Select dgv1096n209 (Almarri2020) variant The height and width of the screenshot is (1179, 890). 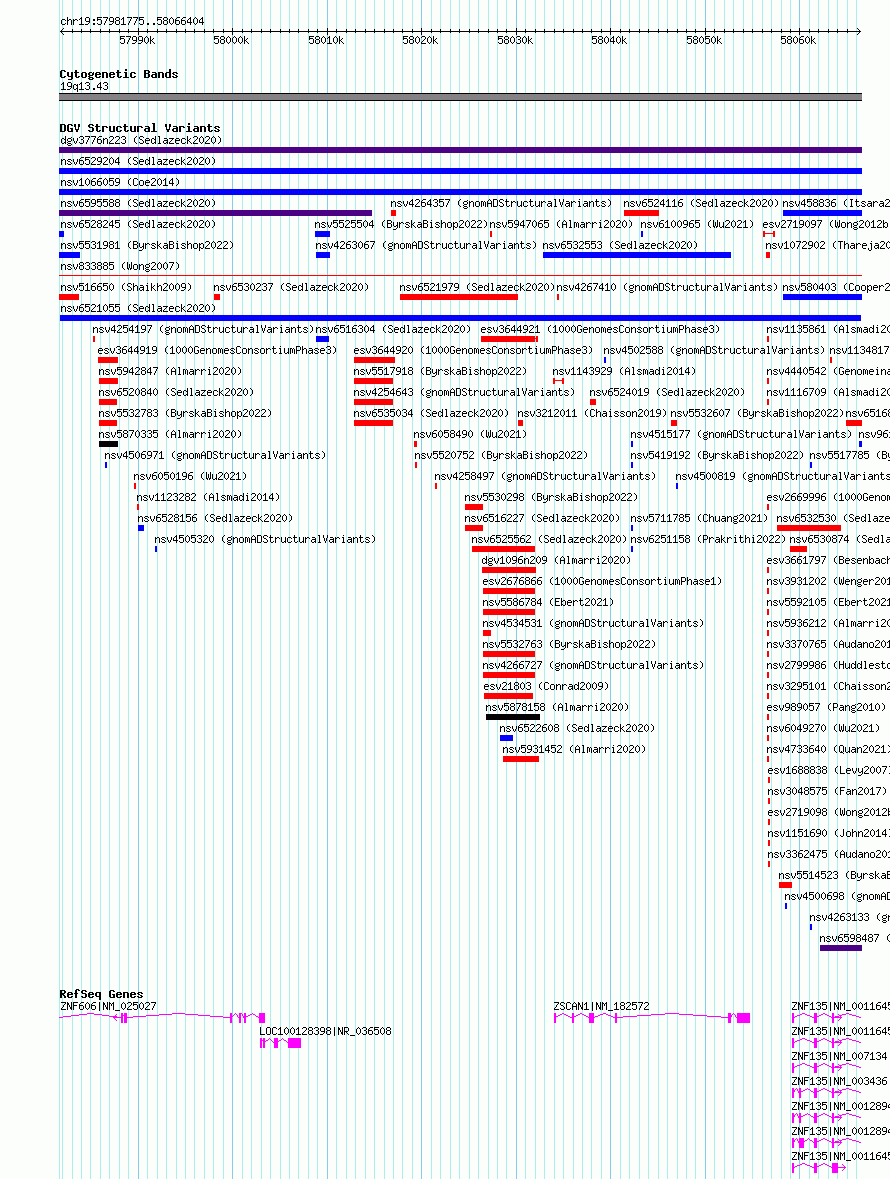coord(556,561)
